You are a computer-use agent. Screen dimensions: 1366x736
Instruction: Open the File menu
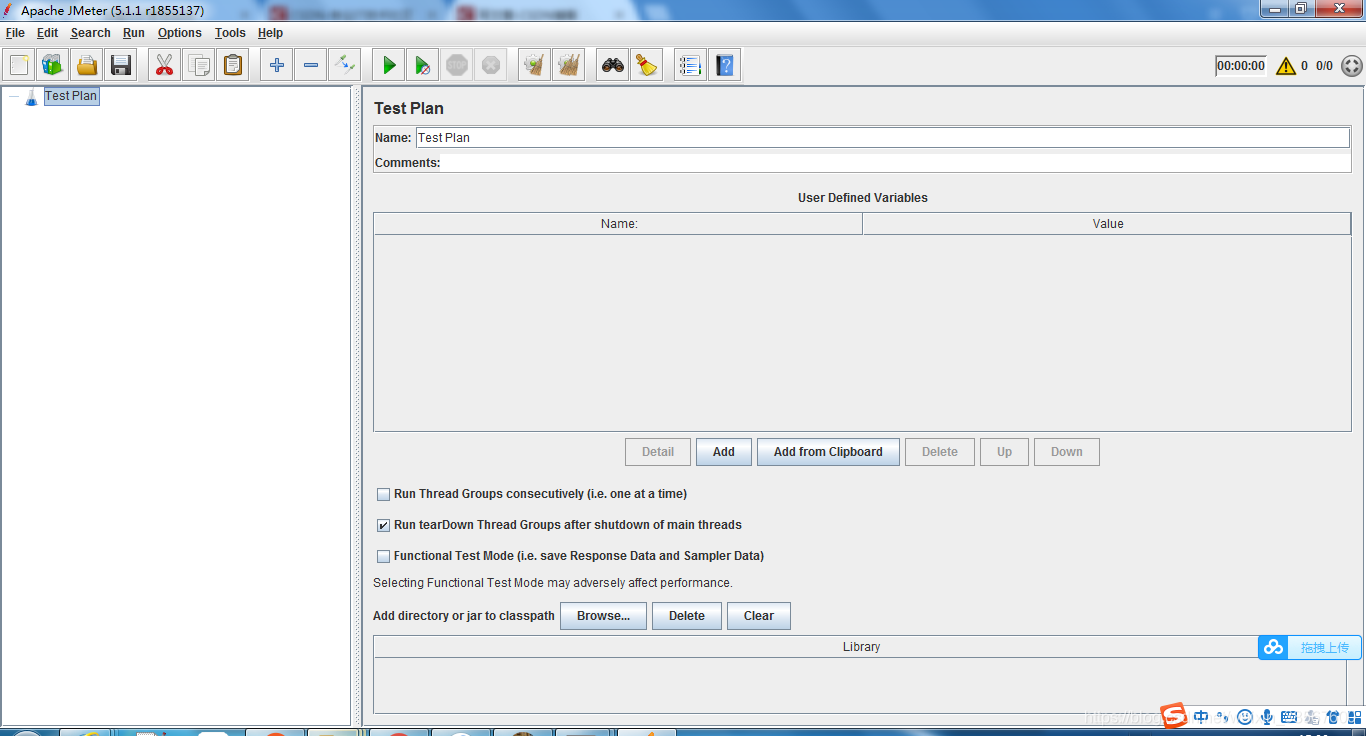[x=15, y=33]
